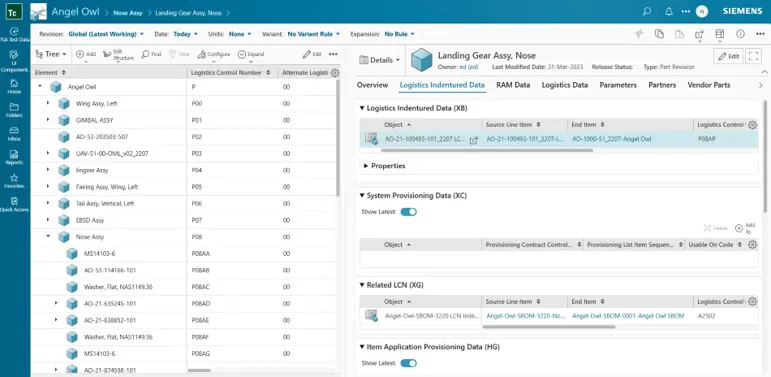Open notifications bell icon
771x377 pixels.
pos(669,11)
